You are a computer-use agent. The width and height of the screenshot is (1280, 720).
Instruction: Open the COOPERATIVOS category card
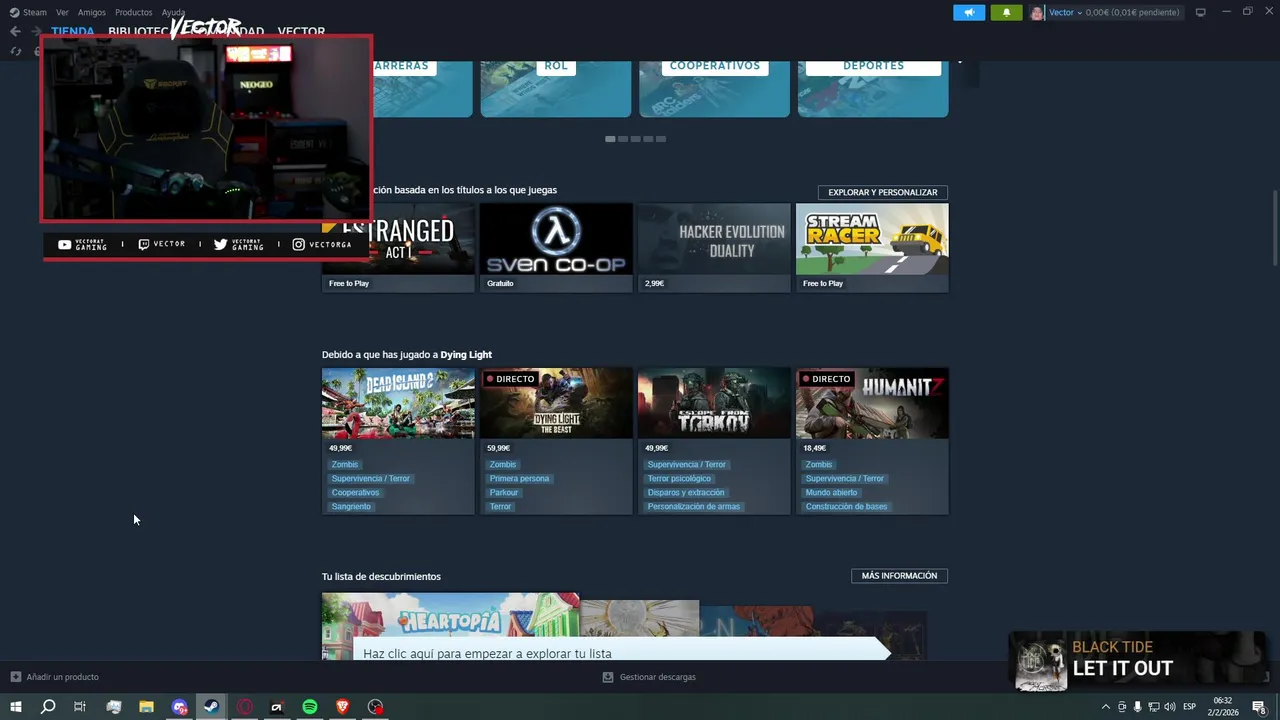click(714, 89)
